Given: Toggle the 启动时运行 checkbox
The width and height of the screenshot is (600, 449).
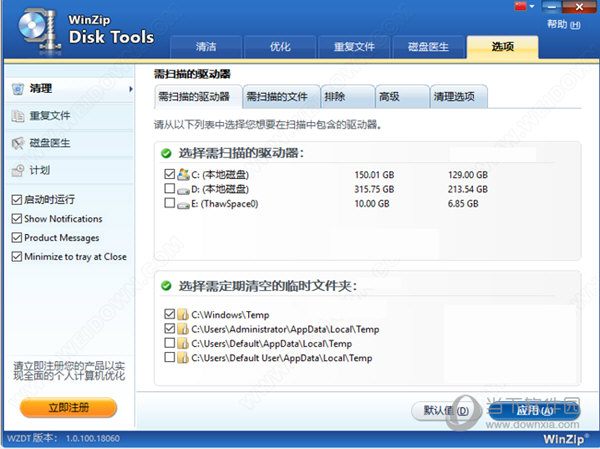Looking at the screenshot, I should click(x=17, y=199).
